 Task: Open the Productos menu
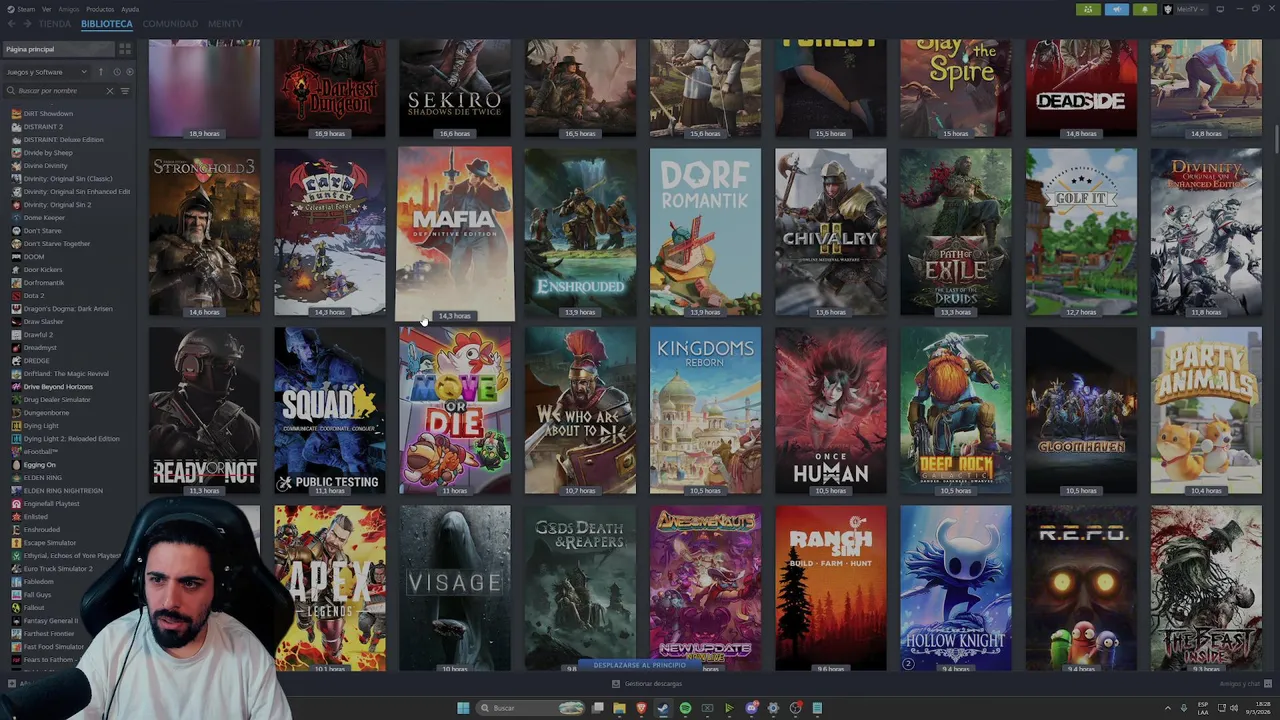(x=99, y=9)
